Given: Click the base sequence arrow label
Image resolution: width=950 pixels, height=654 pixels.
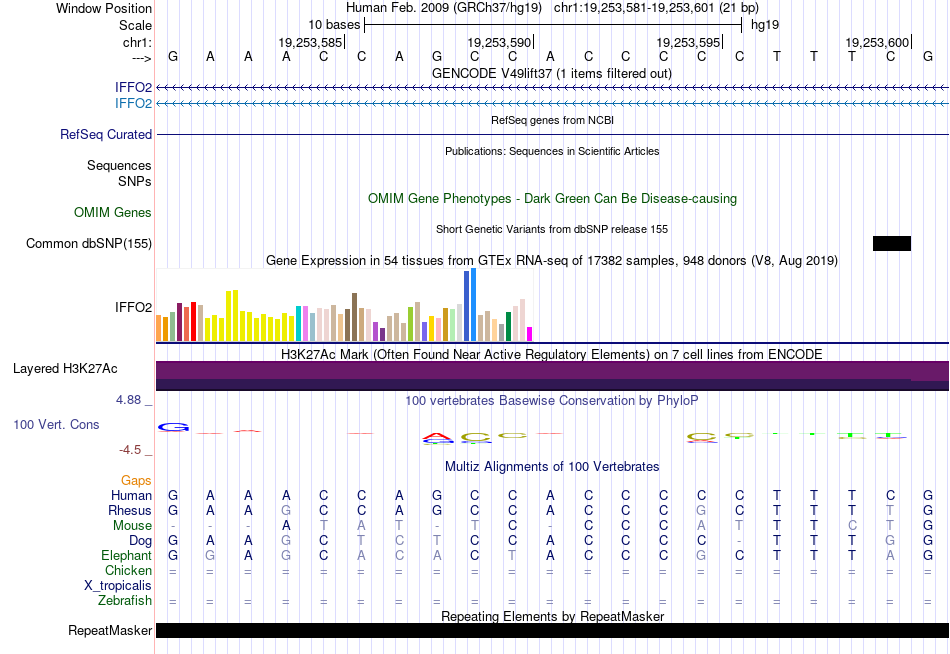Looking at the screenshot, I should 141,58.
